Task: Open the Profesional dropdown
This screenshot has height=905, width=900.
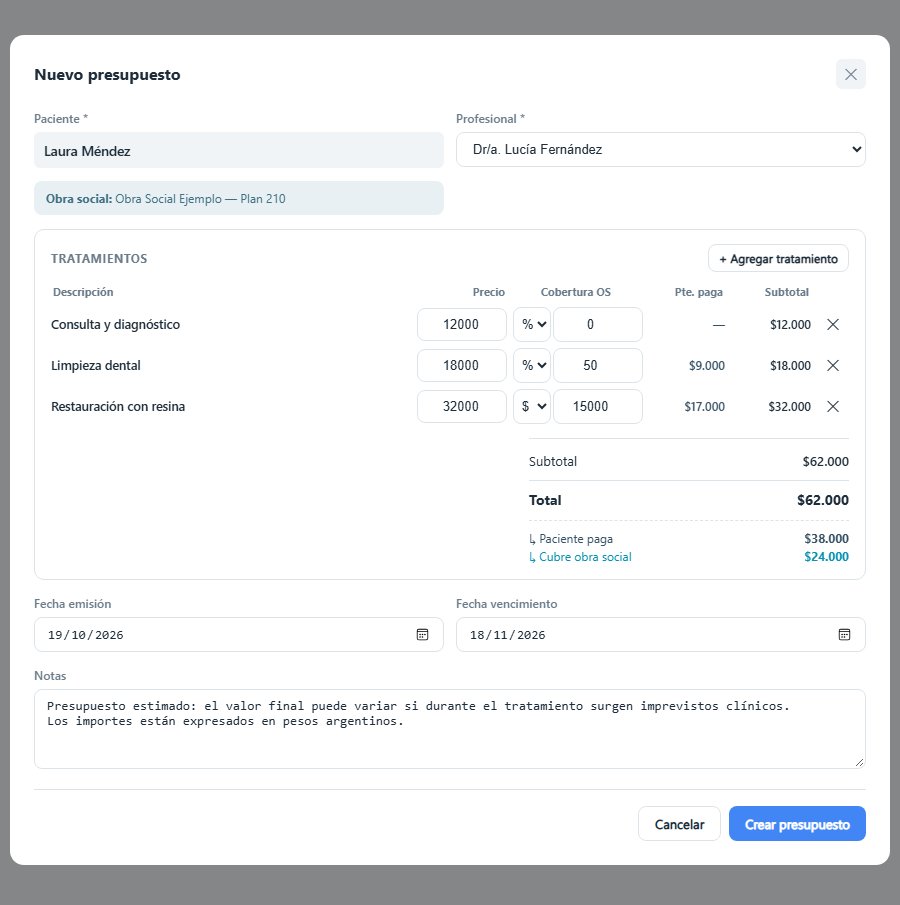Action: coord(660,149)
